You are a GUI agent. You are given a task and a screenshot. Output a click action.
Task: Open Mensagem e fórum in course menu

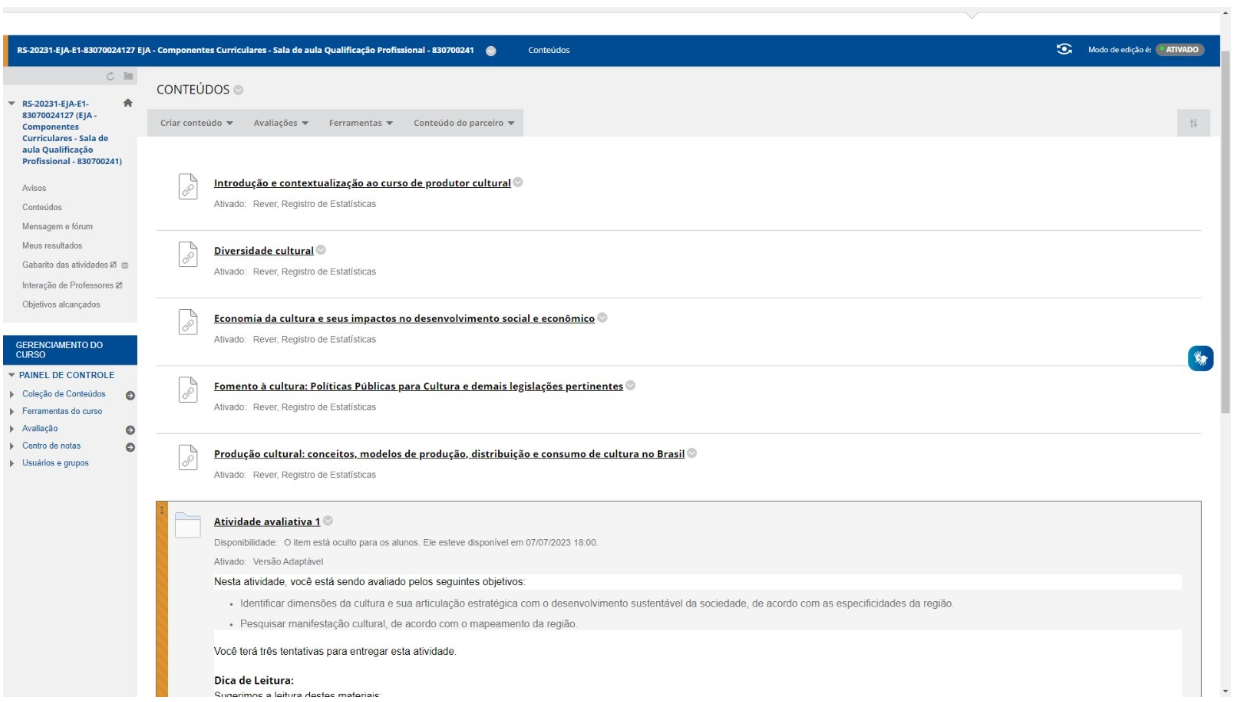(57, 226)
